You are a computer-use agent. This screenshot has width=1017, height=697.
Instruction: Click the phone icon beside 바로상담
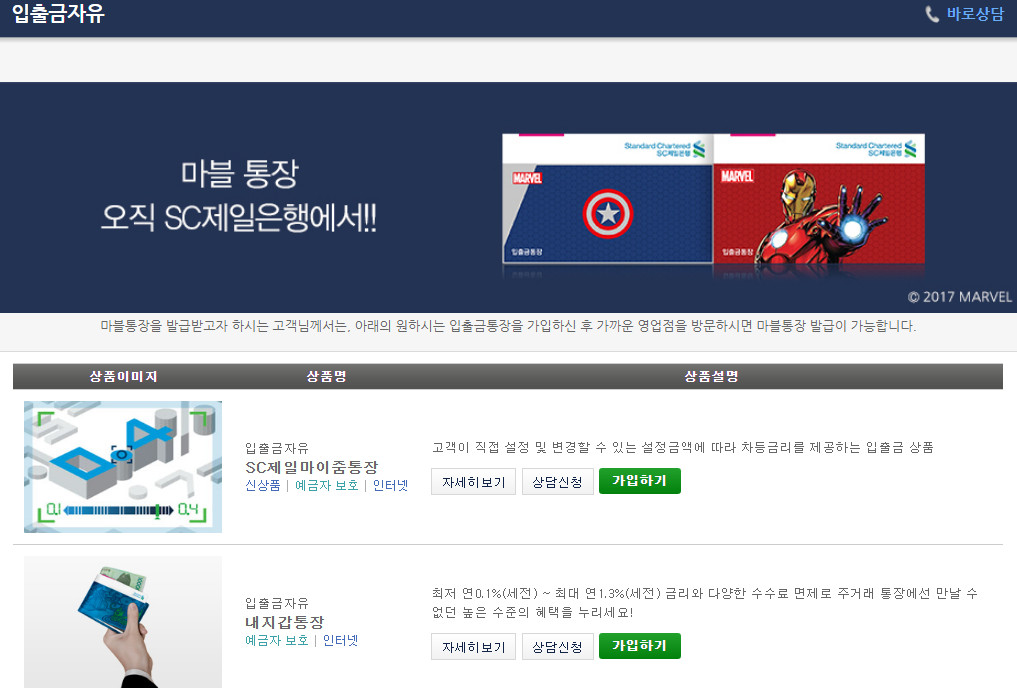point(932,14)
